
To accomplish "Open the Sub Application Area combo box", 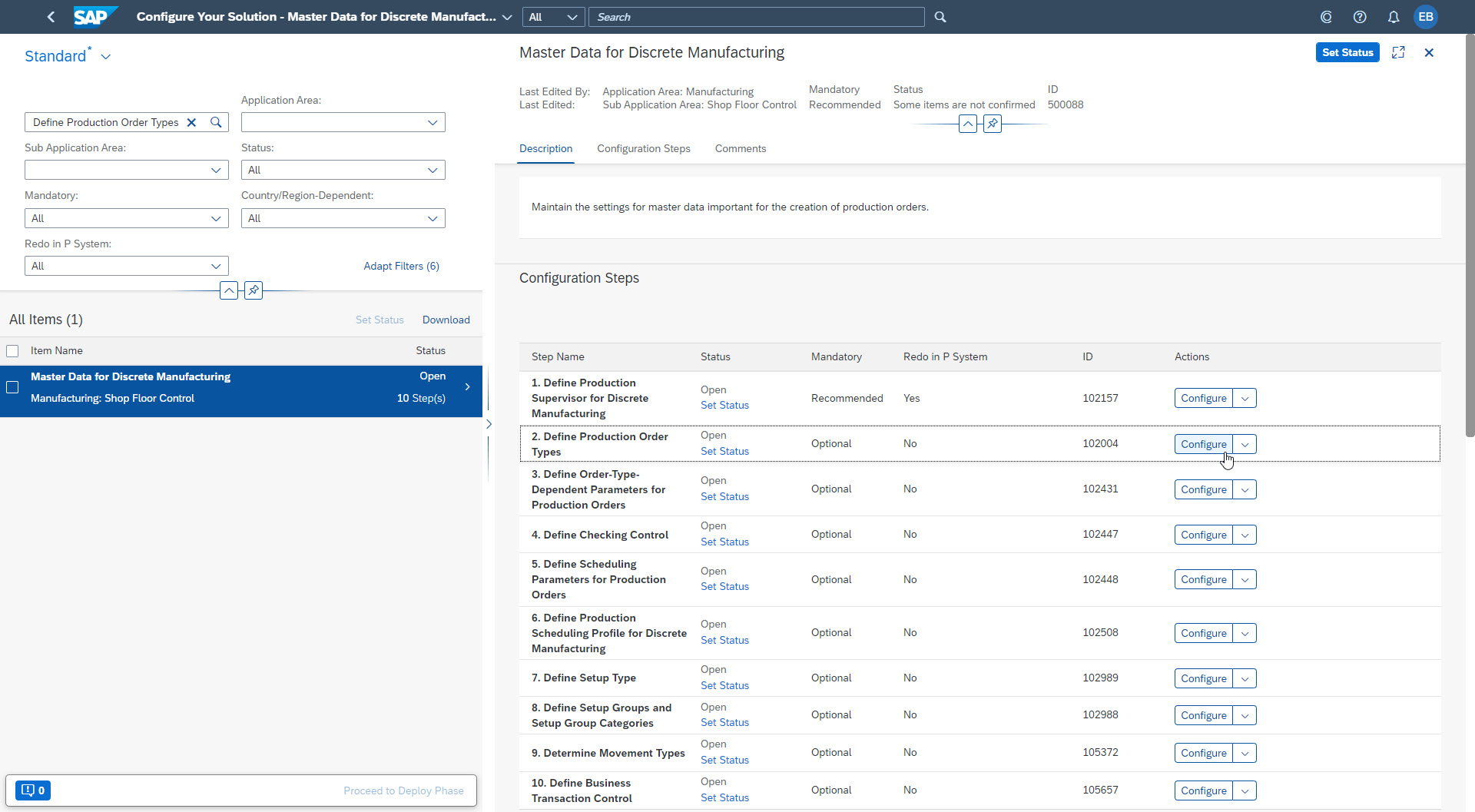I will click(x=126, y=170).
